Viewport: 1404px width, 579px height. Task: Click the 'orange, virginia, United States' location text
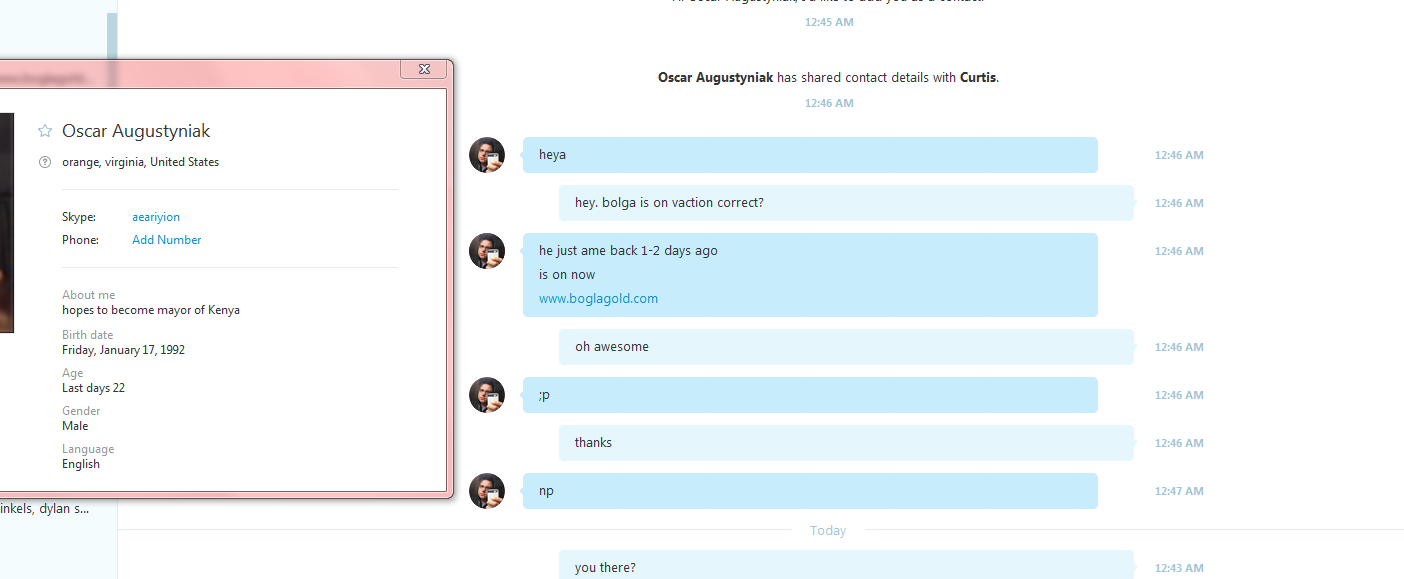[x=140, y=162]
